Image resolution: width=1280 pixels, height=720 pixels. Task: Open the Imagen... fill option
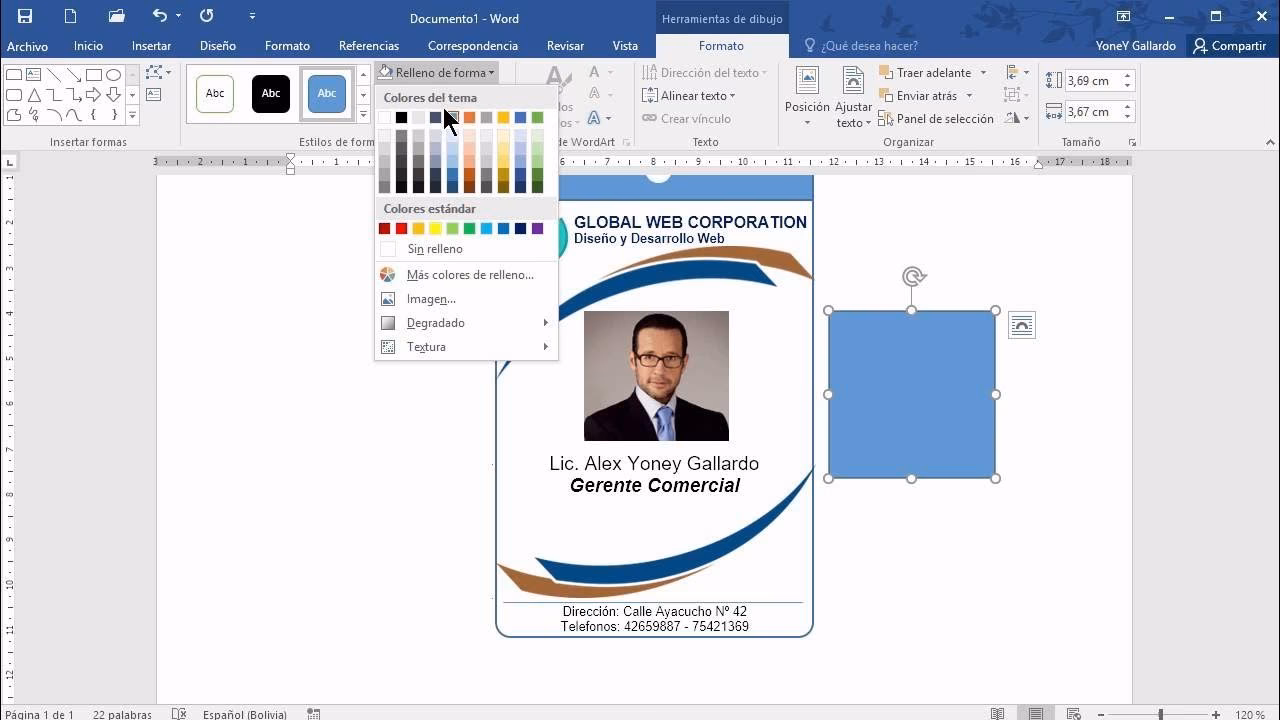431,299
